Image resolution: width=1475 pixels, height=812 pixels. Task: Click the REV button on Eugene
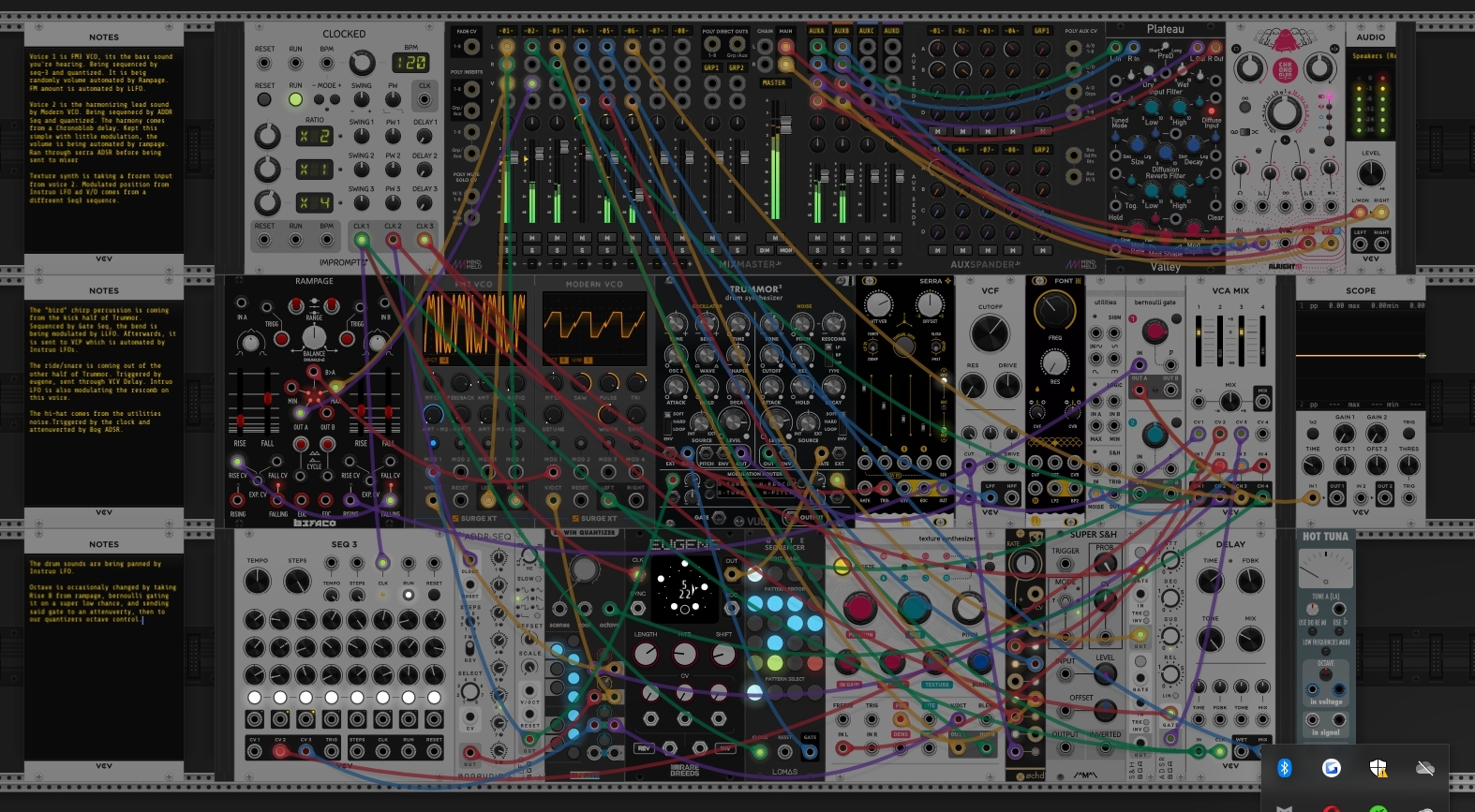pyautogui.click(x=644, y=748)
